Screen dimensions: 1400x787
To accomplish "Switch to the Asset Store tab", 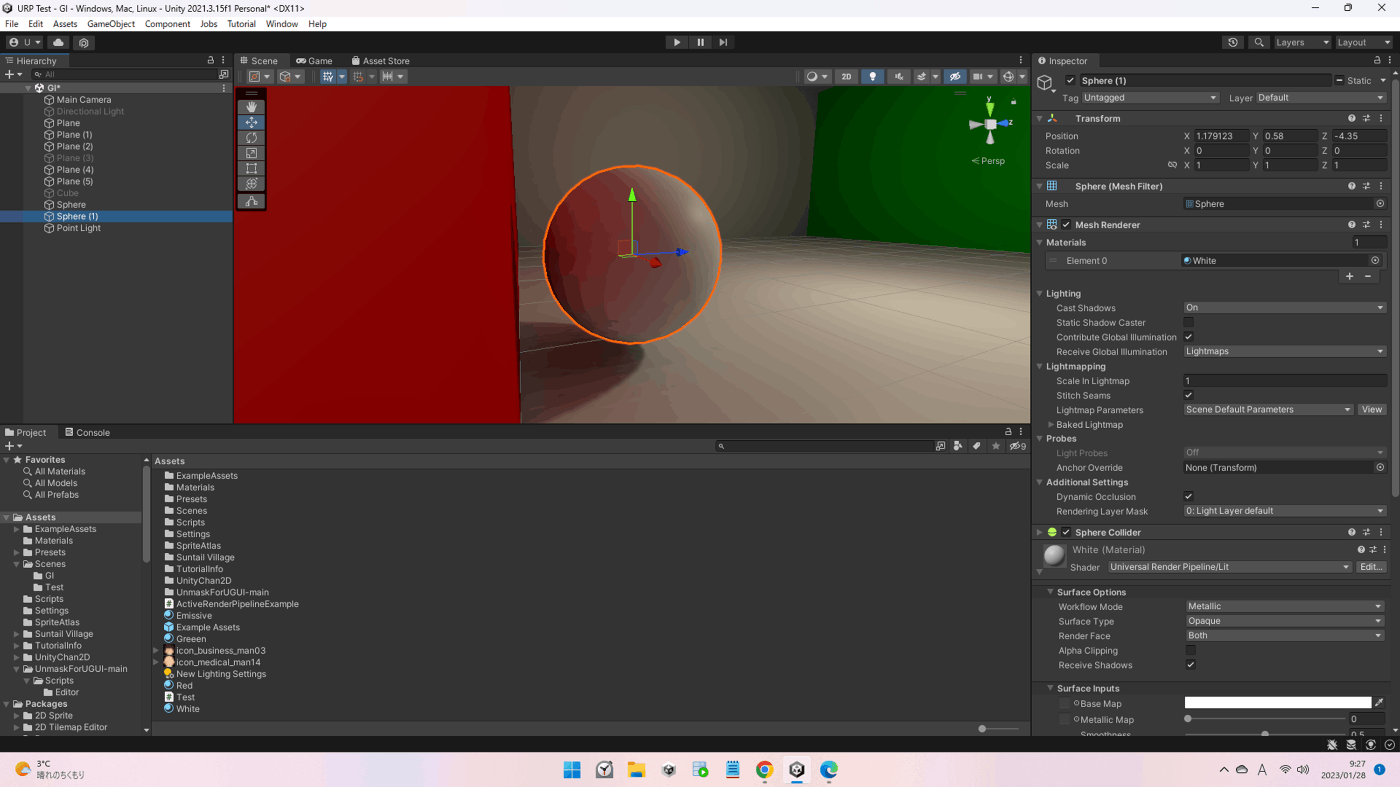I will [x=380, y=60].
